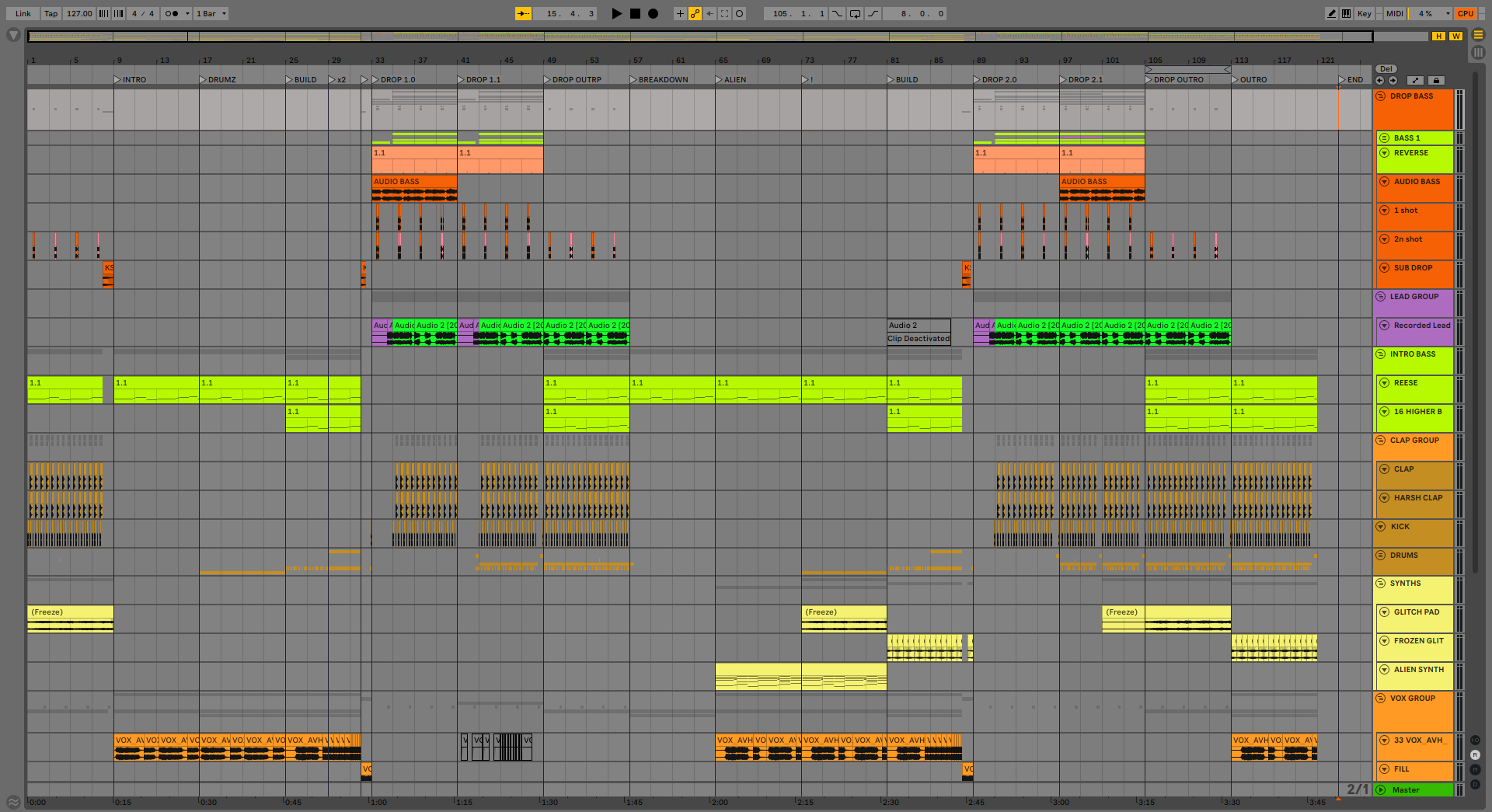Toggle track Delay D button
The image size is (1492, 812).
tap(1475, 784)
